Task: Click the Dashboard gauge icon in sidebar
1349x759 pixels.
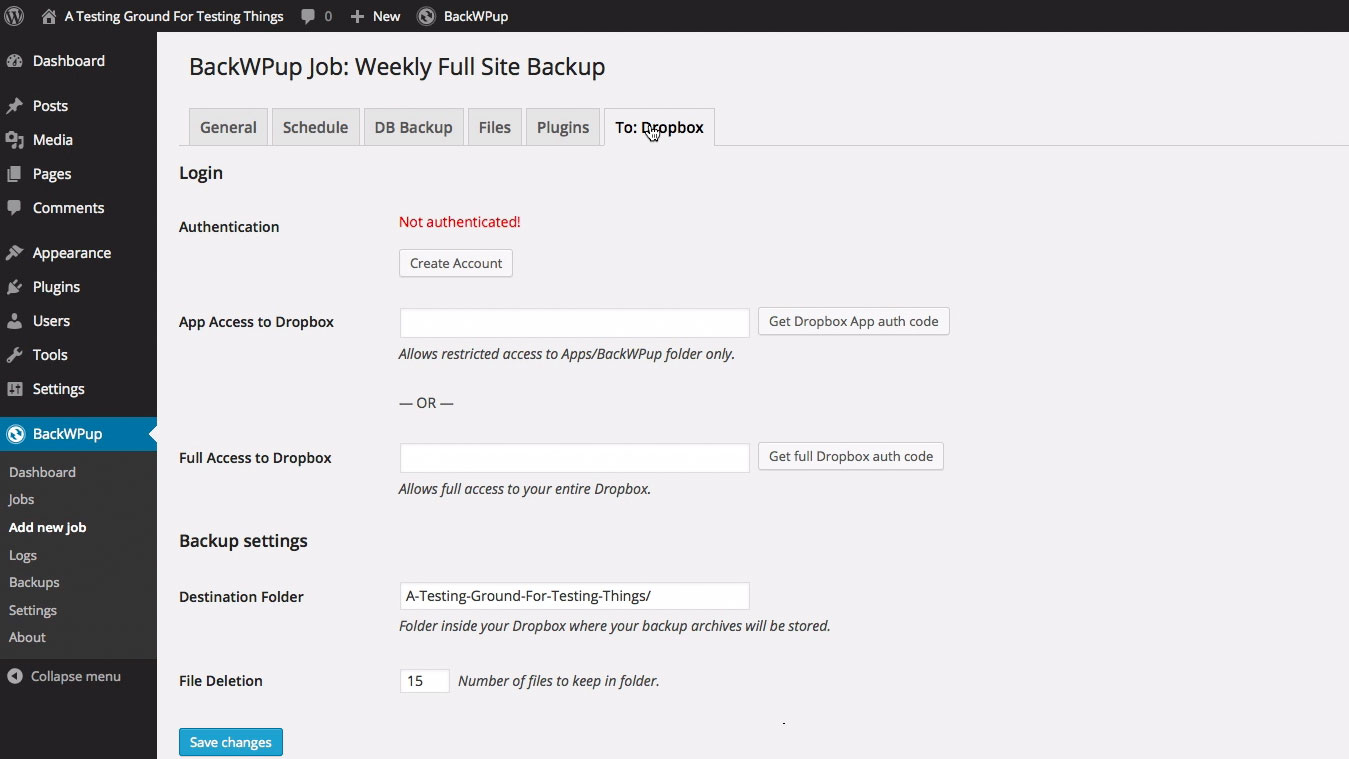Action: coord(14,61)
